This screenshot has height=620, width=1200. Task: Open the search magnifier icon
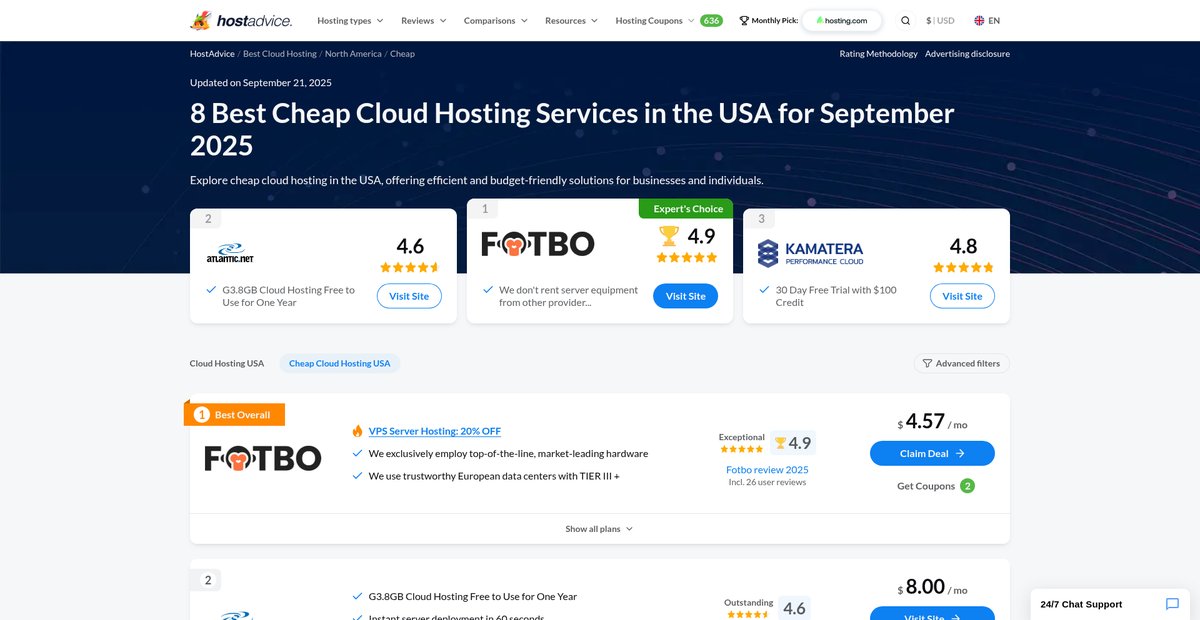coord(905,20)
